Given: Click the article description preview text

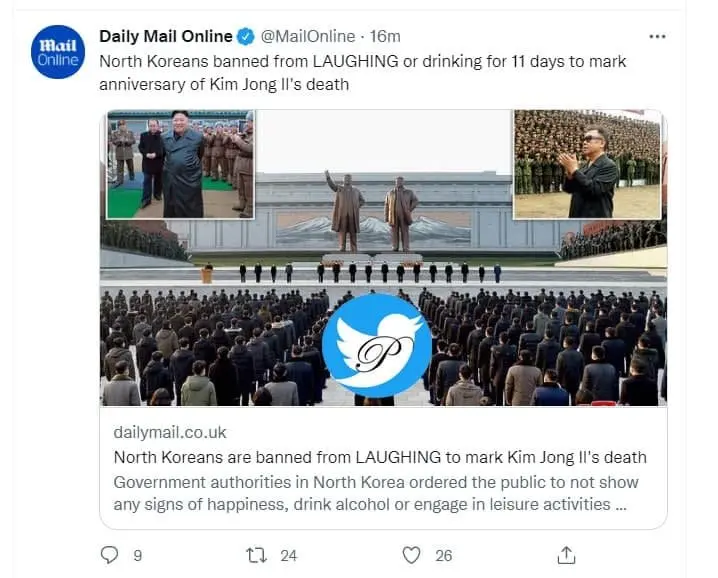Looking at the screenshot, I should pyautogui.click(x=376, y=493).
